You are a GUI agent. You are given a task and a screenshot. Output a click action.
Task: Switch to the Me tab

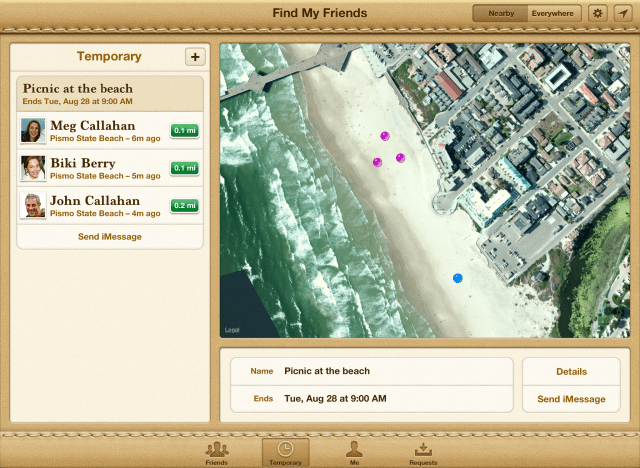click(x=353, y=453)
